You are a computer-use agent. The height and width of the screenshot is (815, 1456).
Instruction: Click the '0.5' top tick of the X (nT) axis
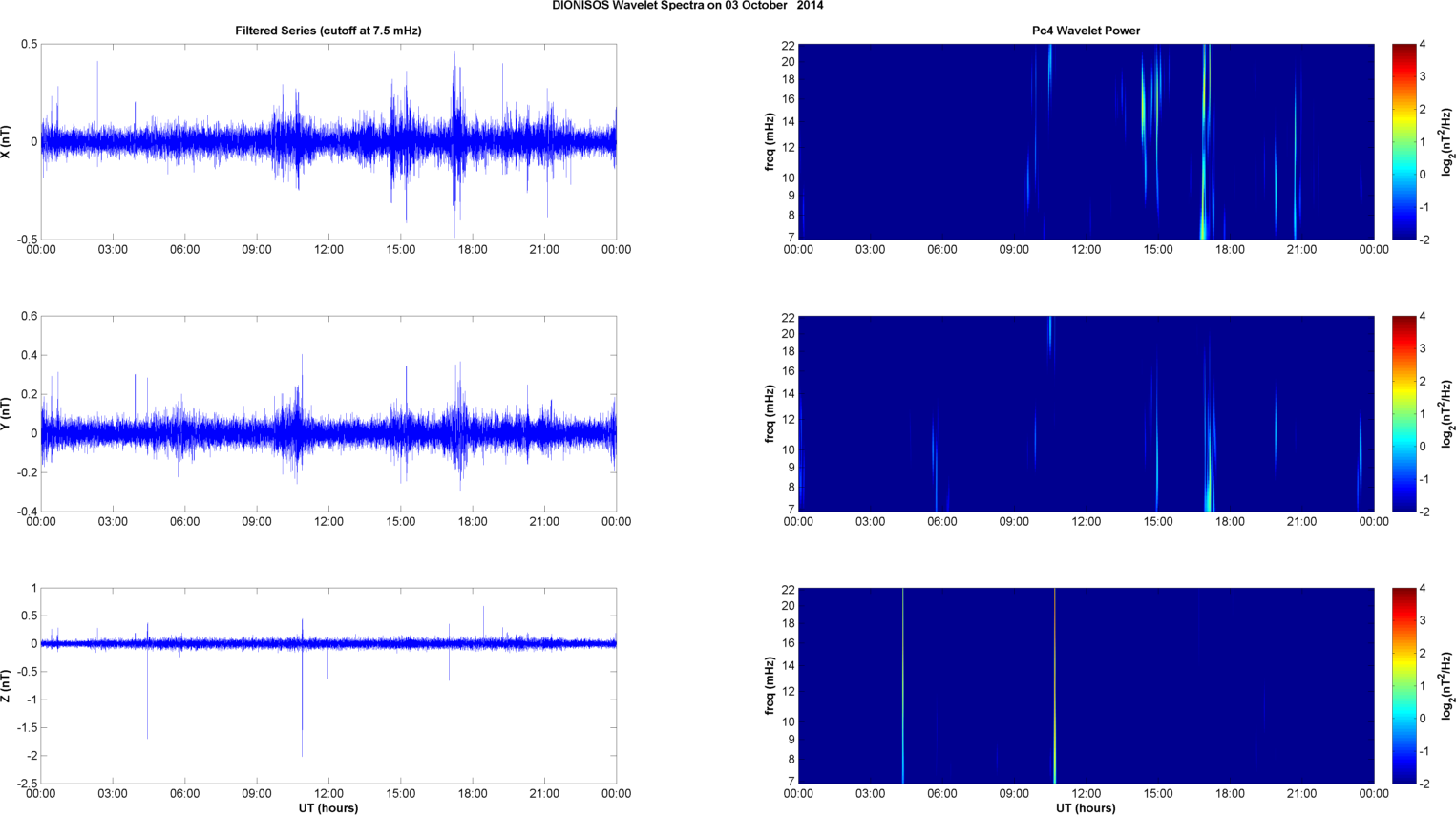coord(29,45)
